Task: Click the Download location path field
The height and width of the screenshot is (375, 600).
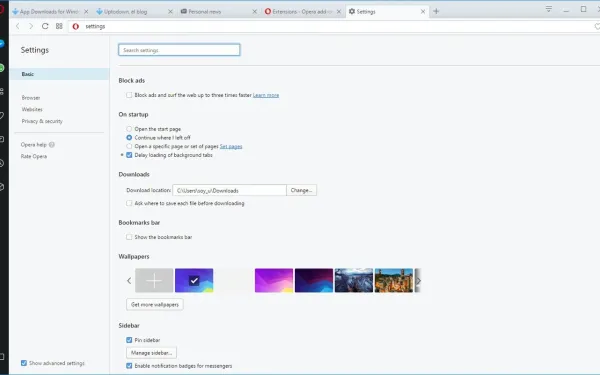Action: pyautogui.click(x=230, y=190)
